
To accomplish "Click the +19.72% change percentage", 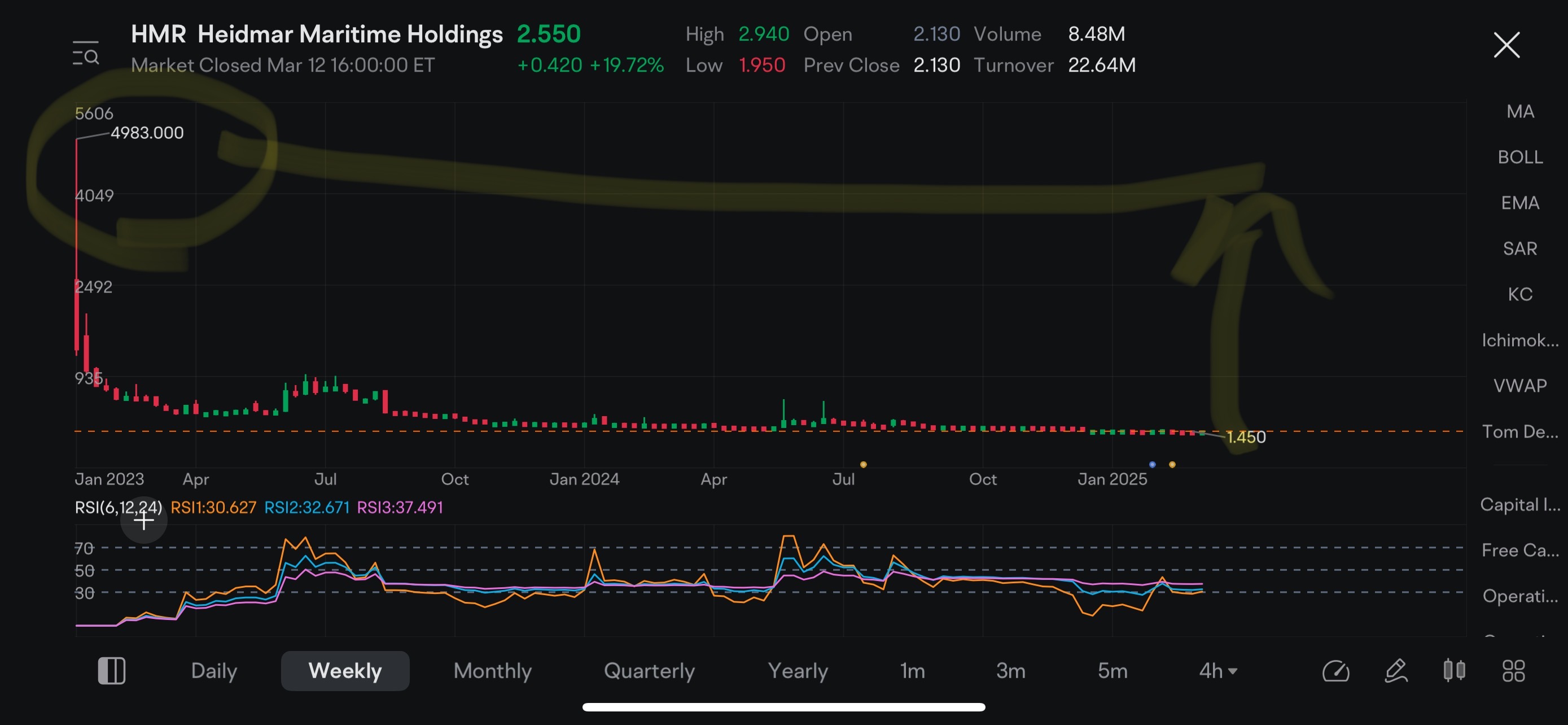I will point(627,65).
